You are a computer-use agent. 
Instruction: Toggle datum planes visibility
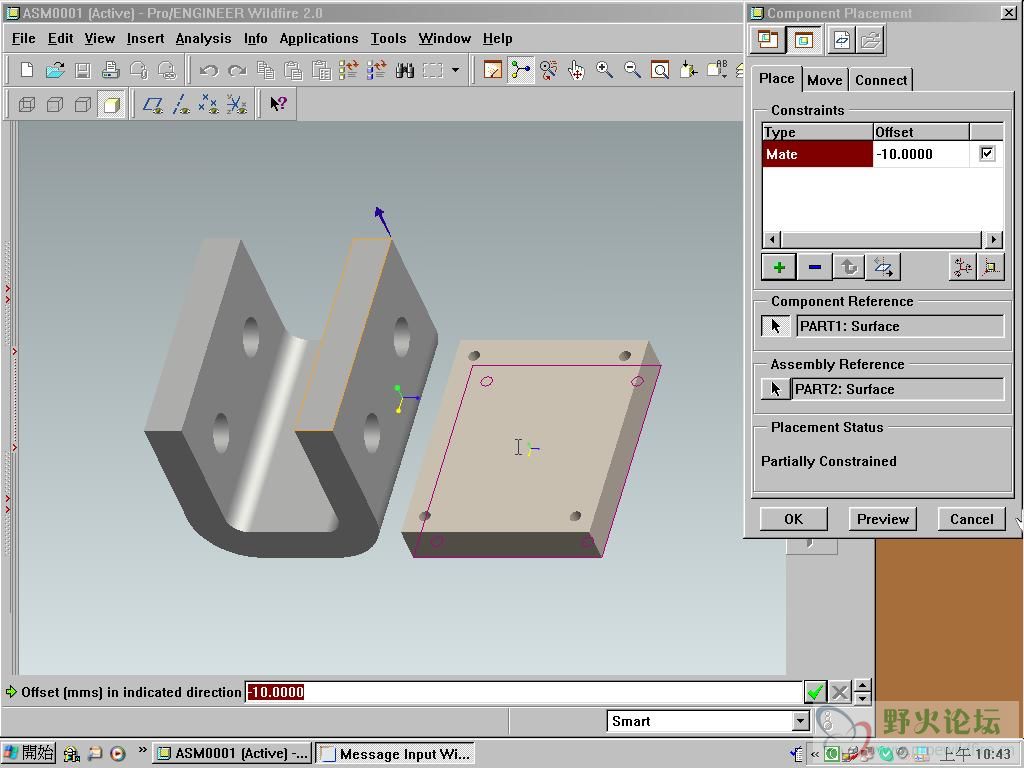coord(153,104)
